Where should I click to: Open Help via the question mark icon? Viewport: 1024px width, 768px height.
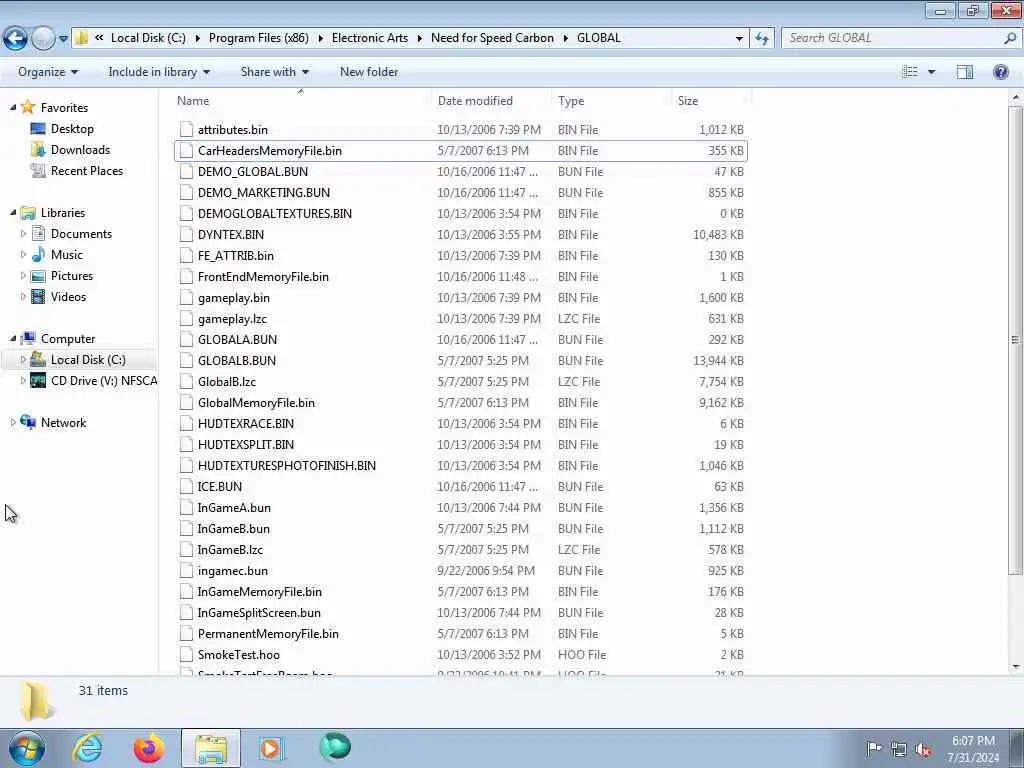pyautogui.click(x=1000, y=72)
